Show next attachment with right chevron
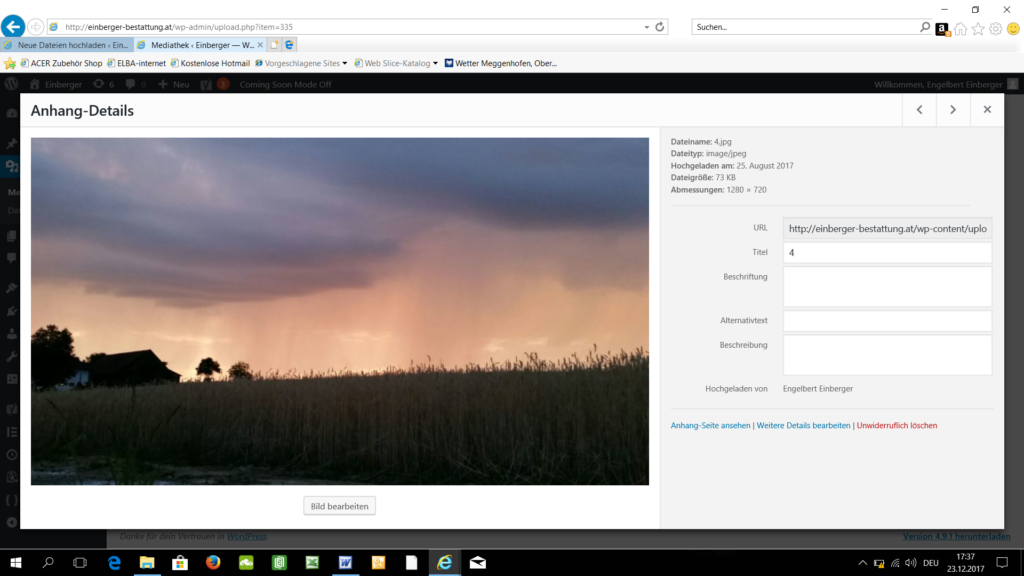1024x576 pixels. point(953,110)
